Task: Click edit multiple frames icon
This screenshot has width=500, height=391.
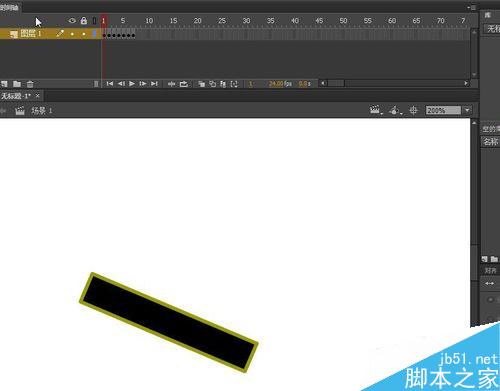Action: pyautogui.click(x=223, y=84)
